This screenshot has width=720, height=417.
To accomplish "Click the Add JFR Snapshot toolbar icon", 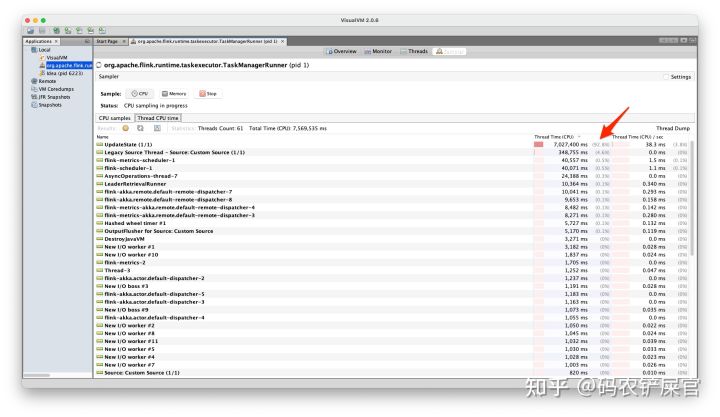I will (x=90, y=30).
